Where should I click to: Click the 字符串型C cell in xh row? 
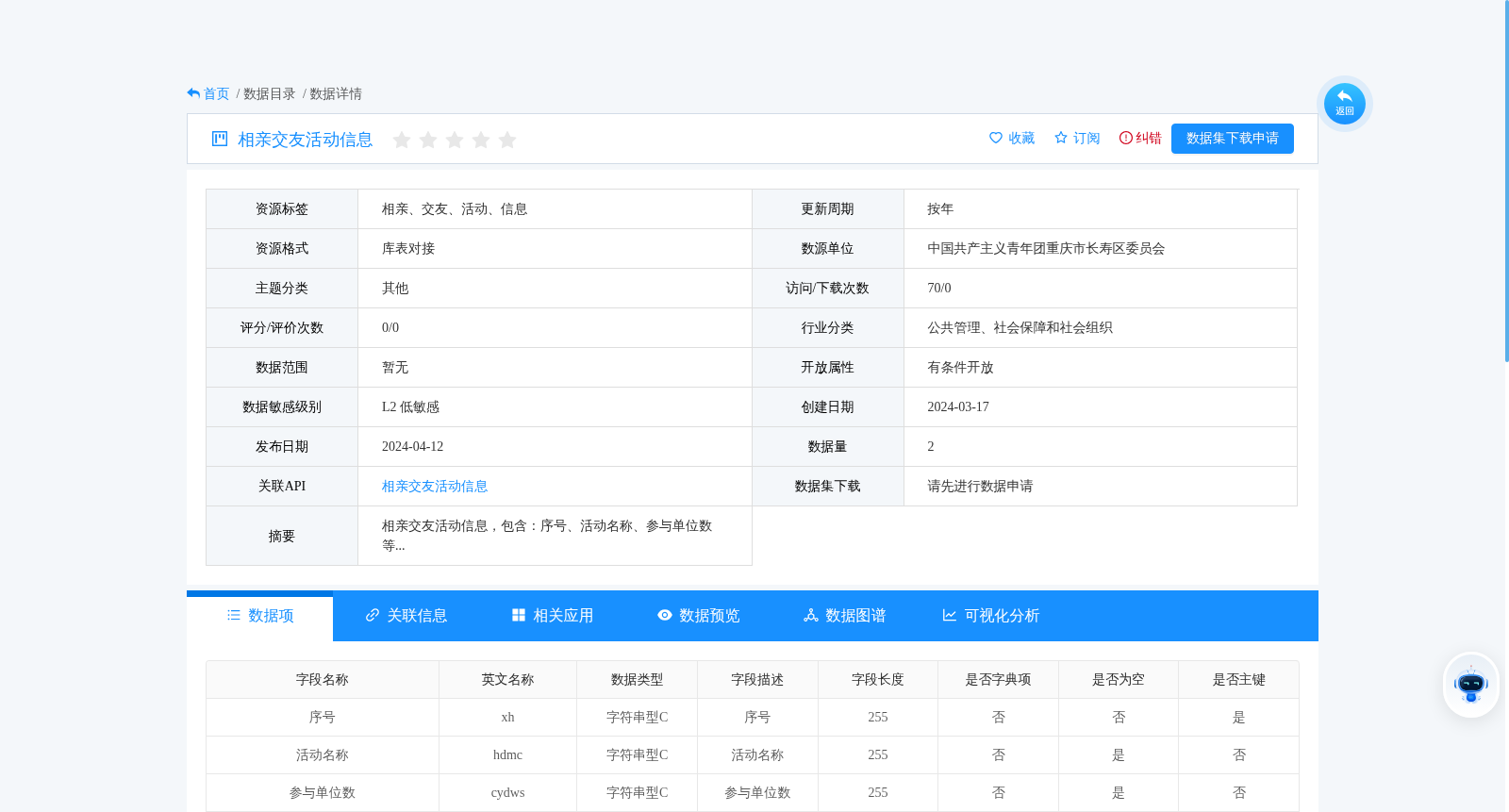pyautogui.click(x=637, y=717)
